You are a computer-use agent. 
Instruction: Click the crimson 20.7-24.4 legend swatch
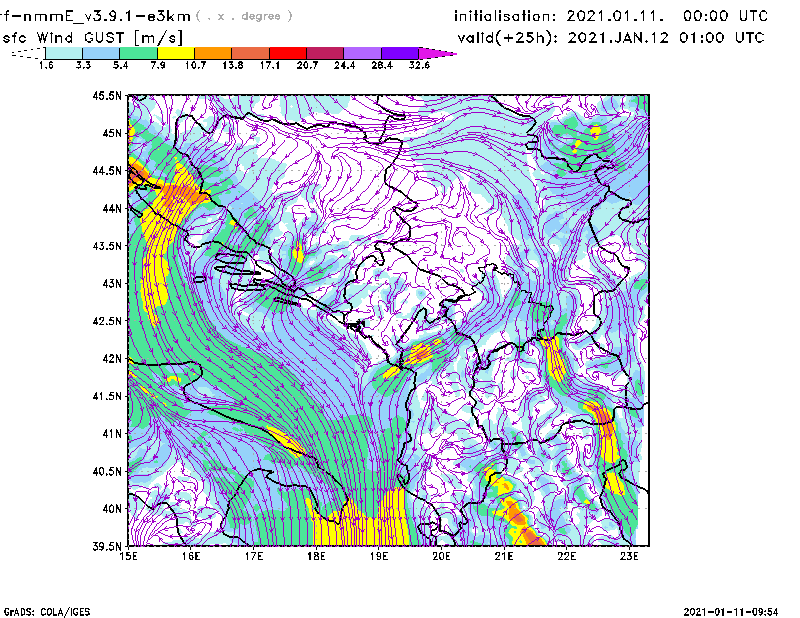click(325, 53)
